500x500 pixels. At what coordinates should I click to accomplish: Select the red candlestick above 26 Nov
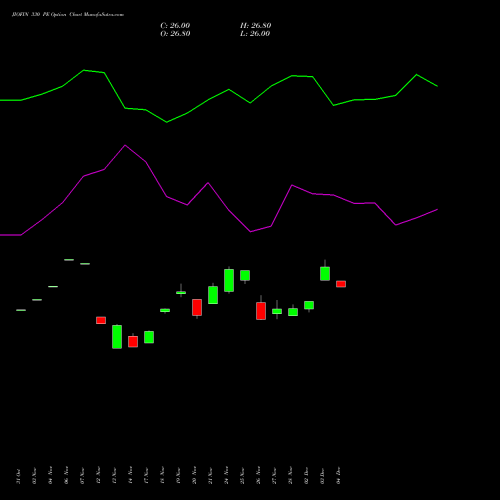point(261,311)
